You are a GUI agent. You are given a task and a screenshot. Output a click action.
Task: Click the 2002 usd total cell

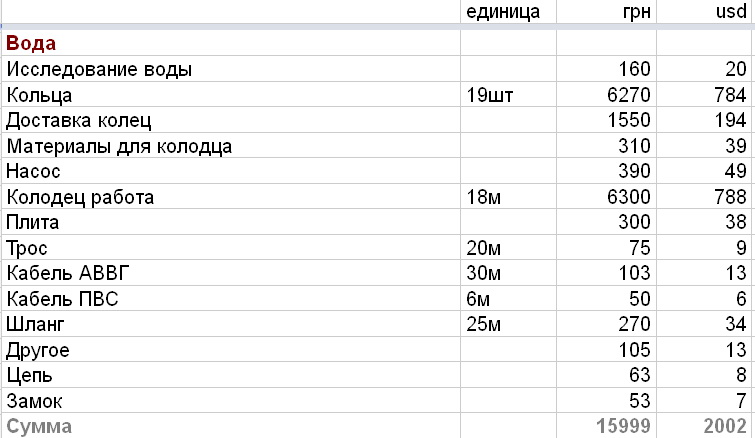[705, 426]
